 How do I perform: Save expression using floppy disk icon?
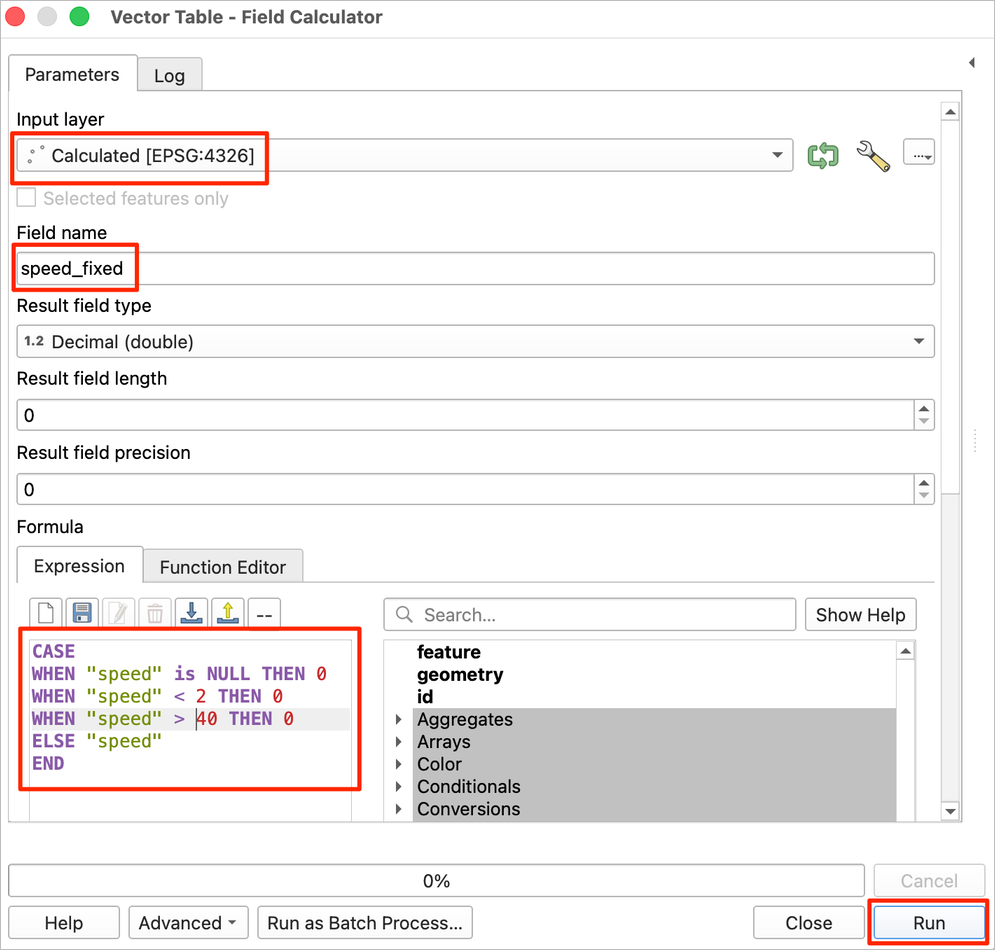click(x=83, y=613)
